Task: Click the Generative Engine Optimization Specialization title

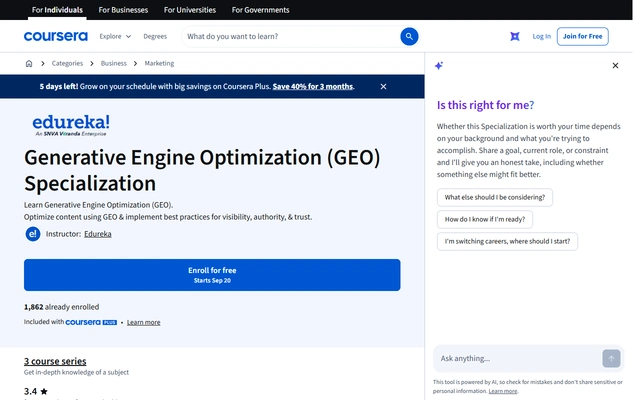Action: coord(202,170)
